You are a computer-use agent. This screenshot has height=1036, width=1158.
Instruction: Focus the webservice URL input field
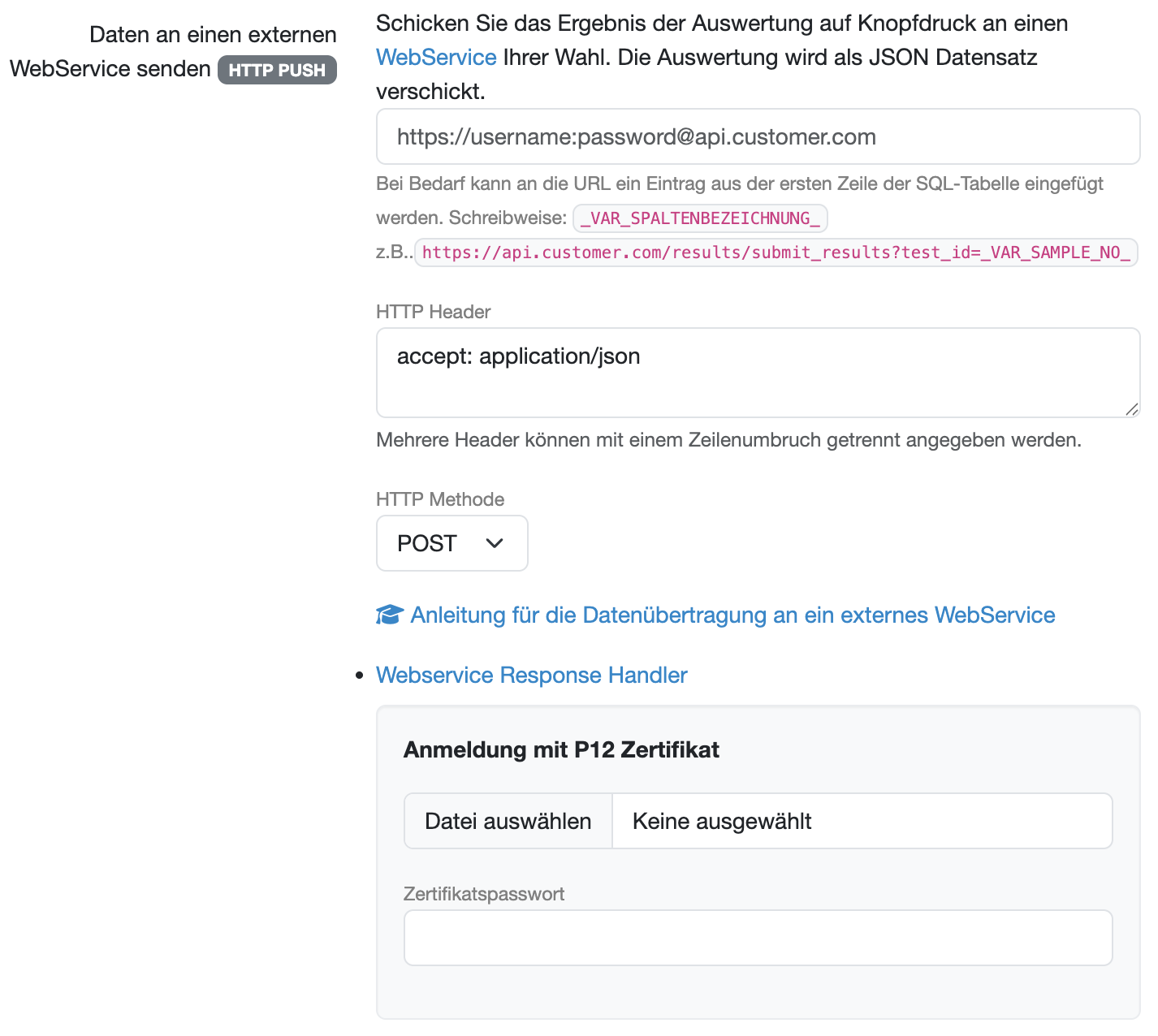(x=758, y=136)
